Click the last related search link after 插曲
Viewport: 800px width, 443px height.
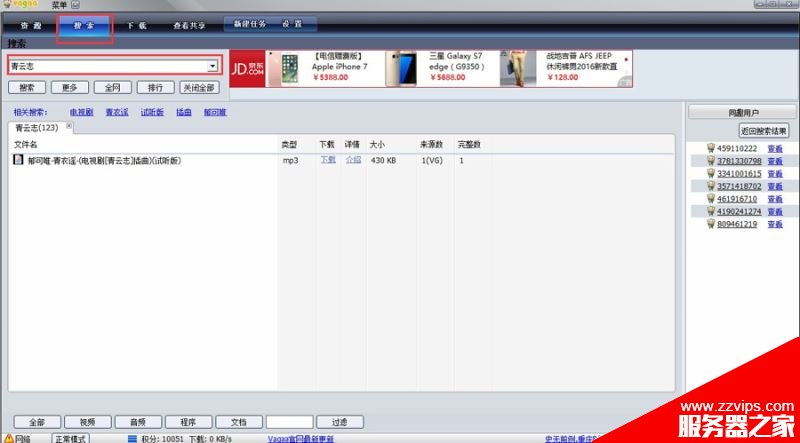215,112
